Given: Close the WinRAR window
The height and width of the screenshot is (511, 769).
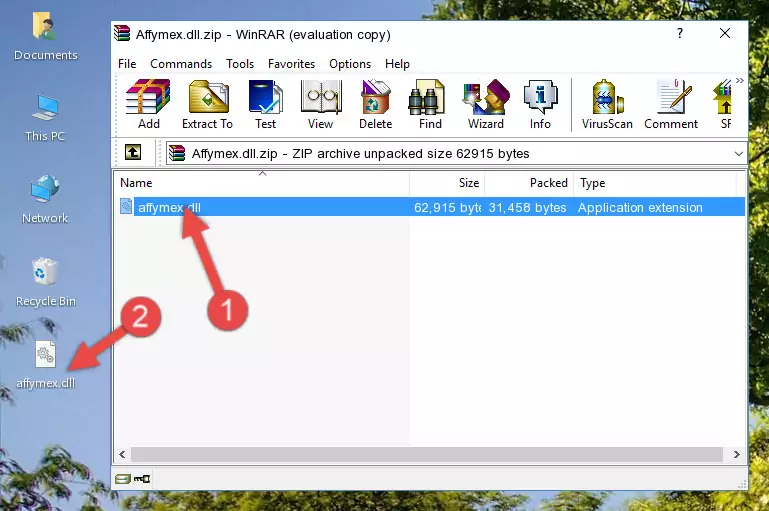Looking at the screenshot, I should 725,33.
